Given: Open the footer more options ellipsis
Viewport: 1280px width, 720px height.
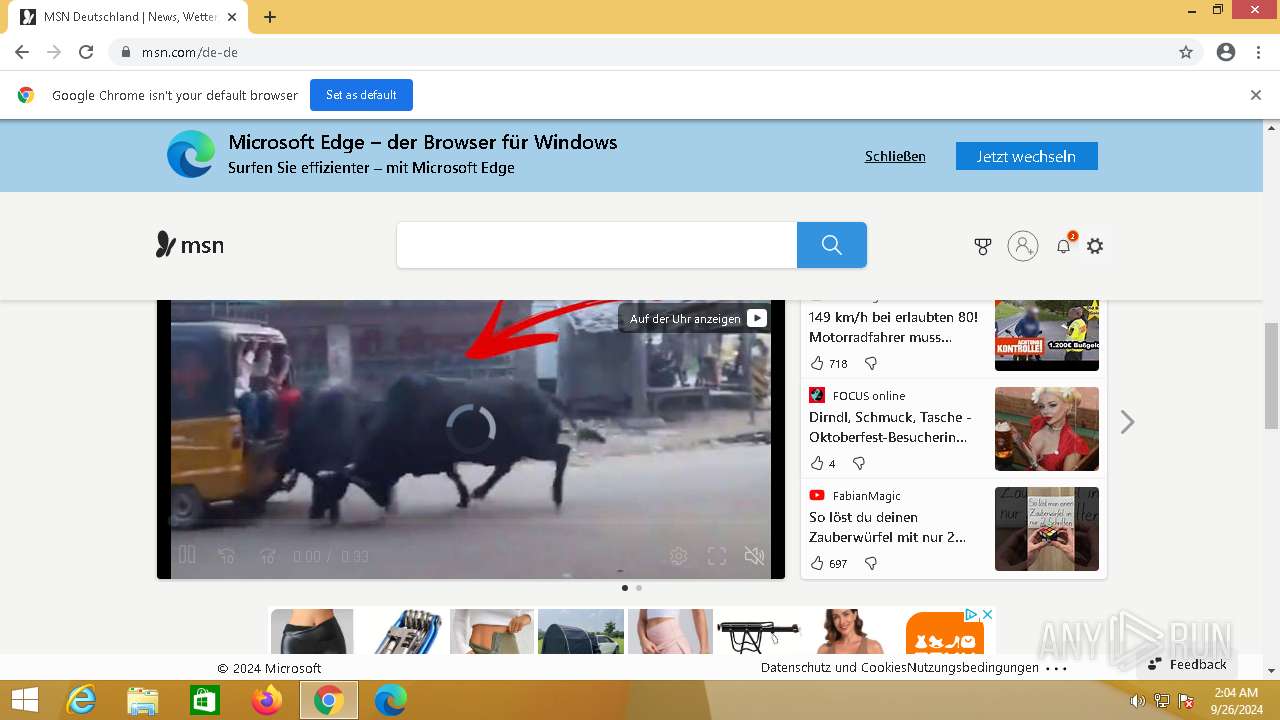Looking at the screenshot, I should [x=1056, y=668].
